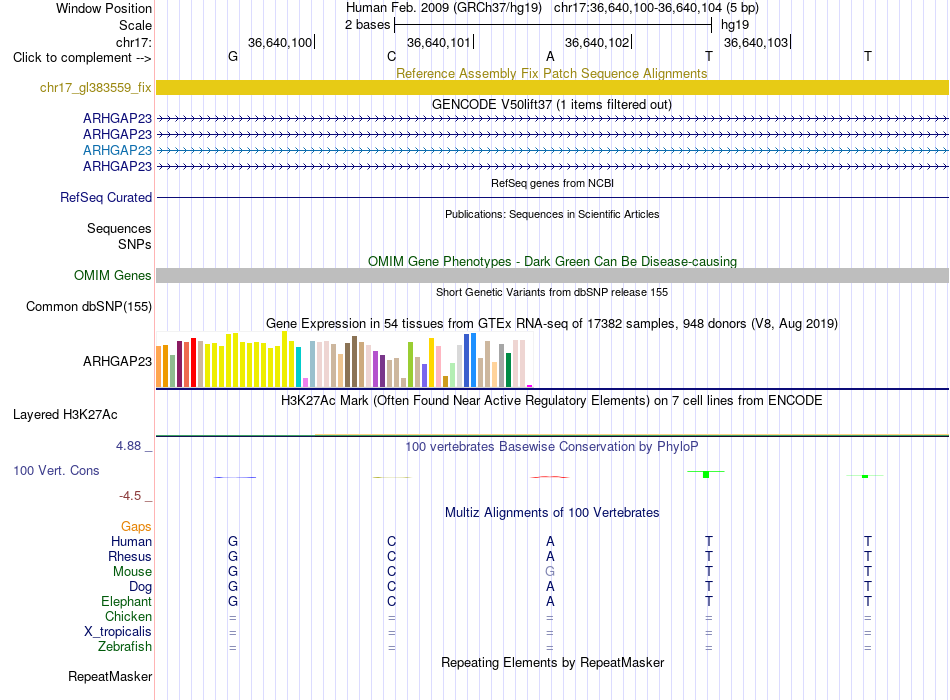Click base A in the complement ruler row

tap(550, 56)
